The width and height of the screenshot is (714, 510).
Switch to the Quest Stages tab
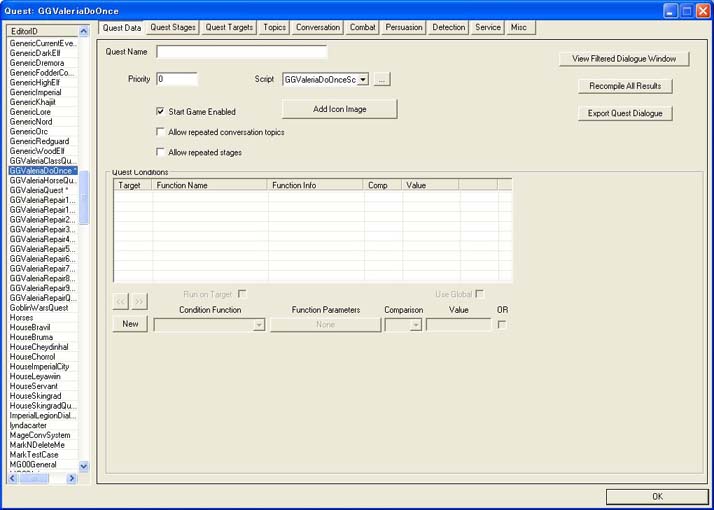[173, 27]
